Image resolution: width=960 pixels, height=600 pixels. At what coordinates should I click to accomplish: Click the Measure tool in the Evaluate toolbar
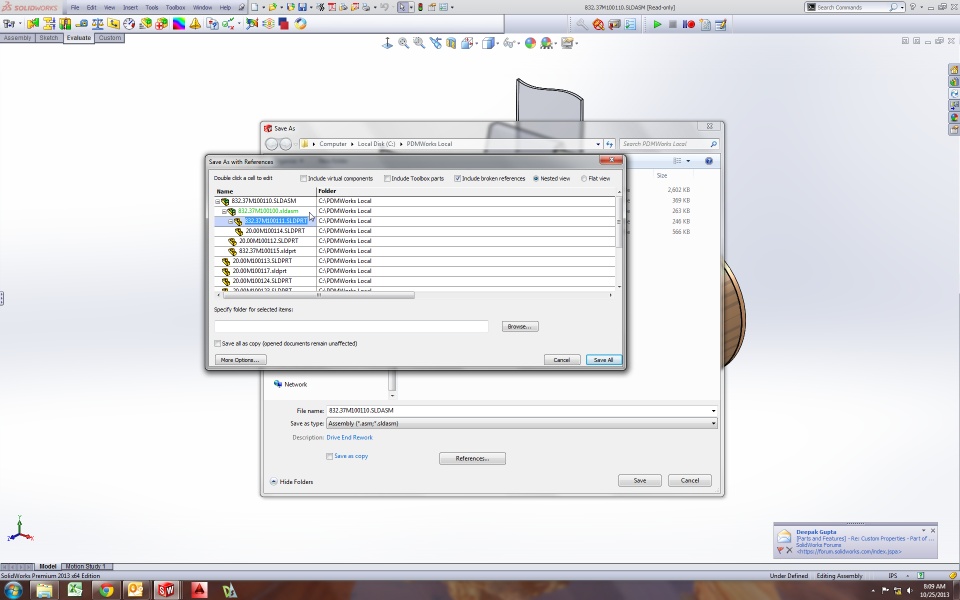pos(81,24)
